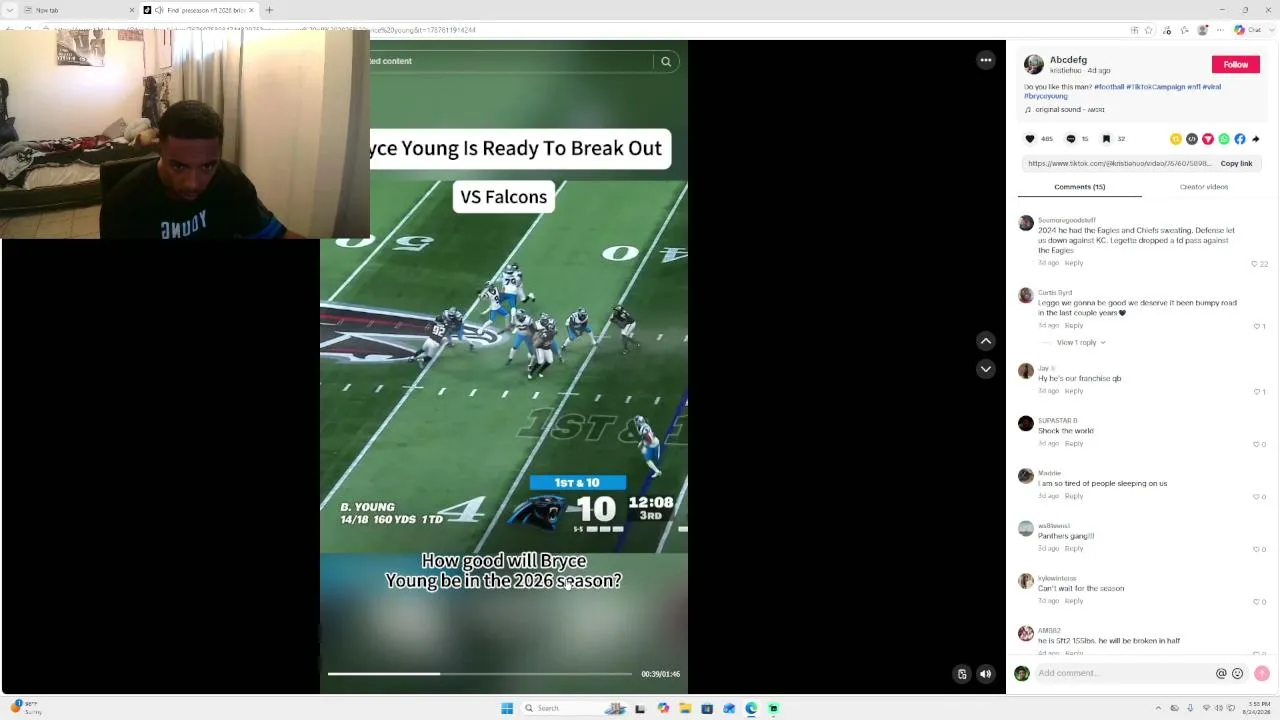Open the #nfl hashtag
The image size is (1280, 720).
[x=1194, y=87]
